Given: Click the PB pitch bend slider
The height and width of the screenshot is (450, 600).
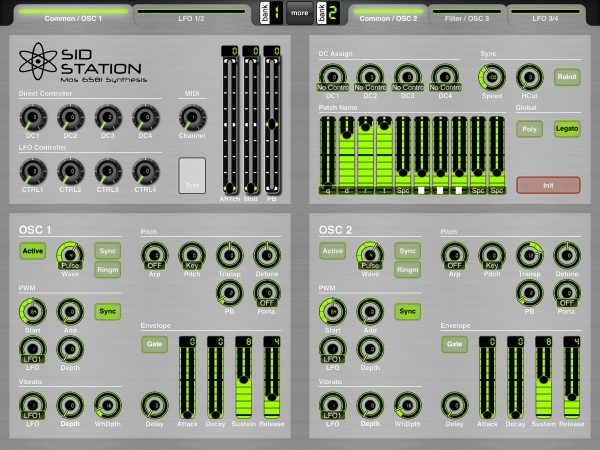Looking at the screenshot, I should (272, 125).
